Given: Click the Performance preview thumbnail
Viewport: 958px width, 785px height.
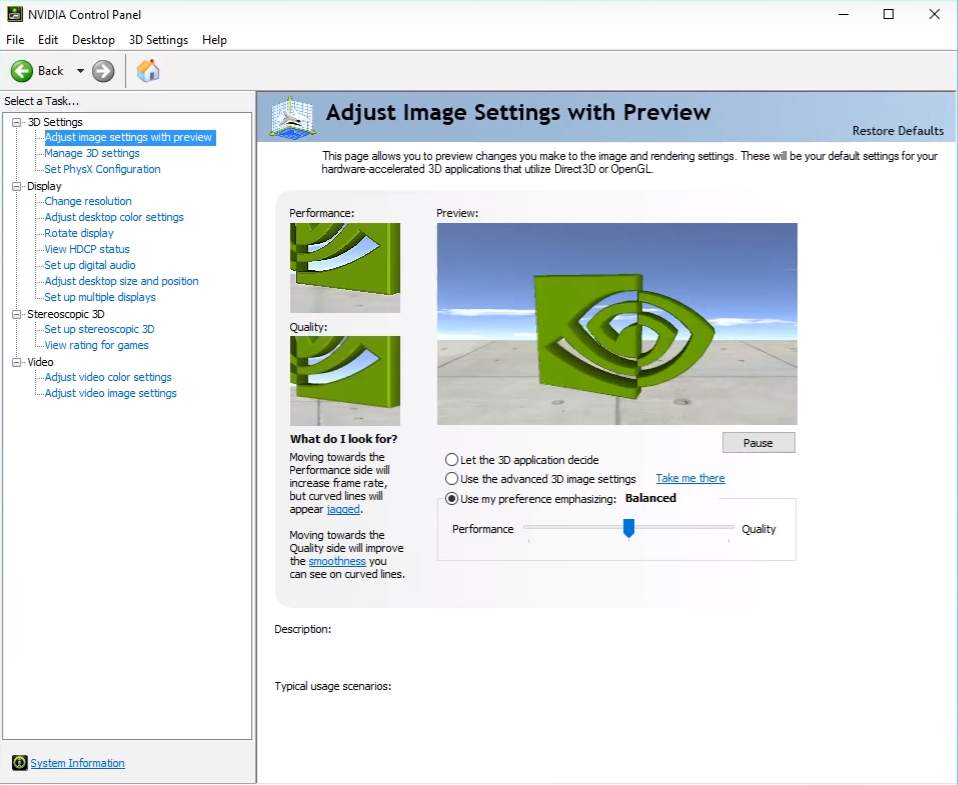Looking at the screenshot, I should (x=345, y=267).
